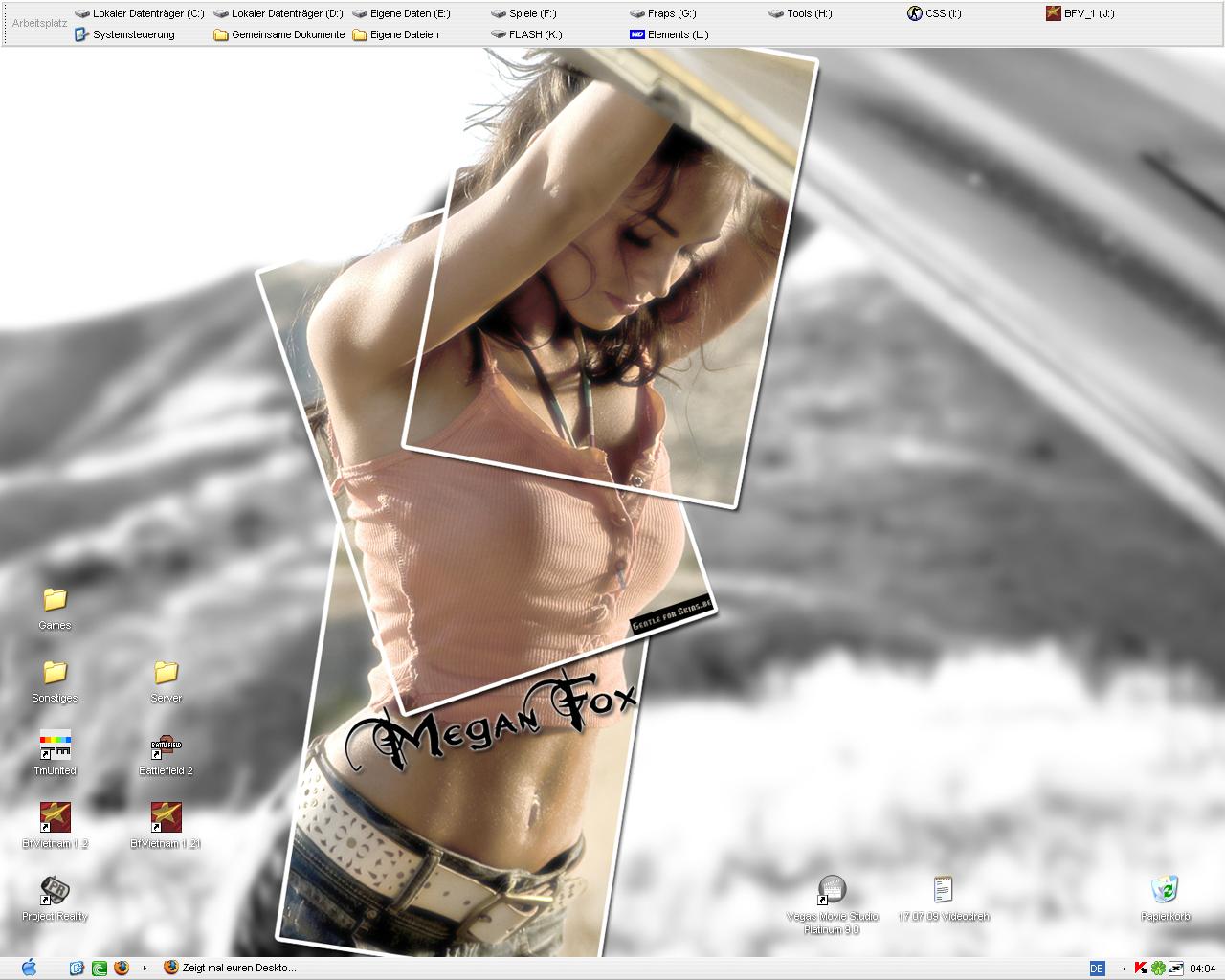Open Eigene Daten (E:) drive
Screen dimensions: 1225x980
point(402,13)
